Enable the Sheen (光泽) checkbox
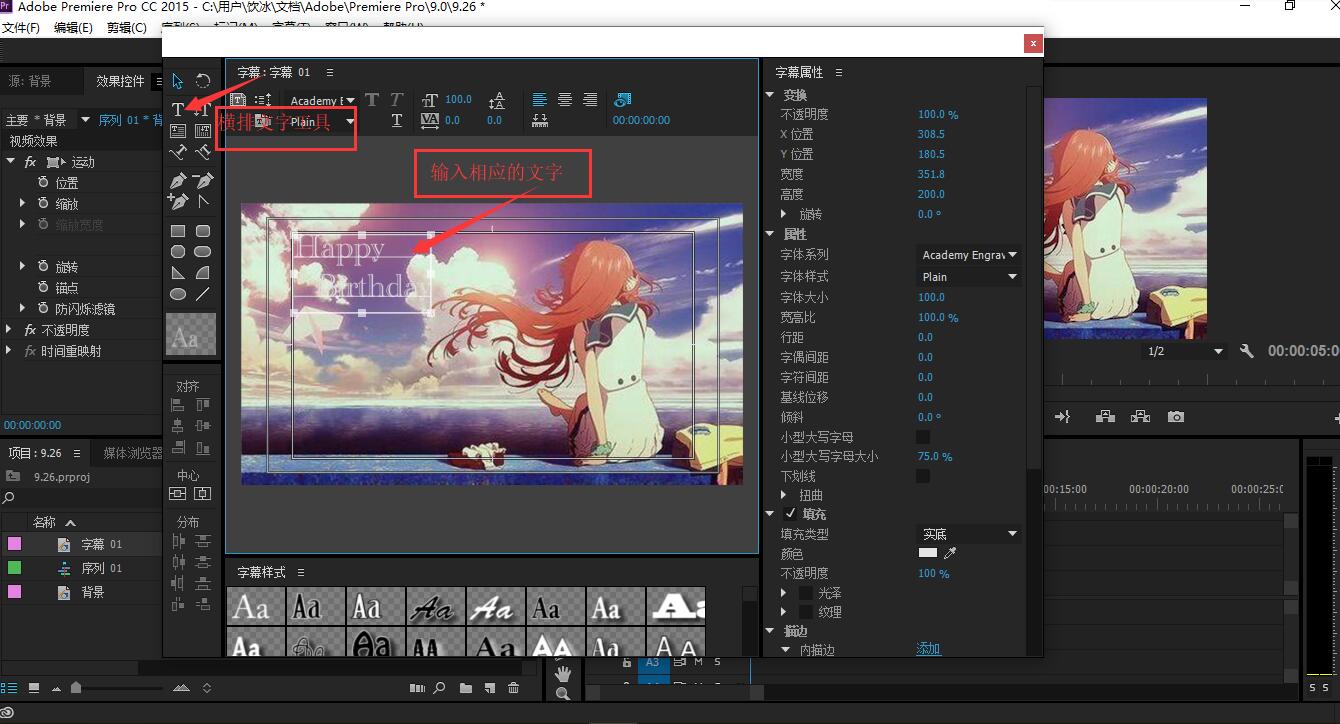This screenshot has height=724, width=1340. [x=805, y=593]
